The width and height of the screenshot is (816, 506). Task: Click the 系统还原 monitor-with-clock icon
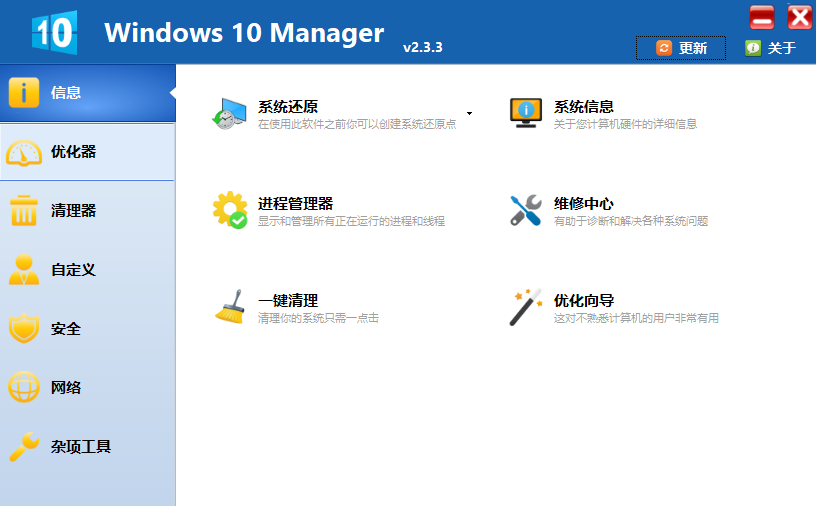click(x=230, y=113)
